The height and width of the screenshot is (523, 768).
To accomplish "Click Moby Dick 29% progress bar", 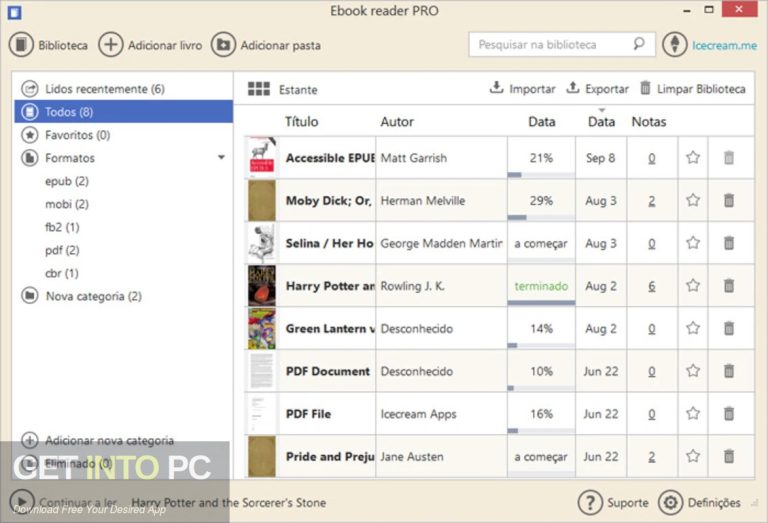I will click(541, 217).
